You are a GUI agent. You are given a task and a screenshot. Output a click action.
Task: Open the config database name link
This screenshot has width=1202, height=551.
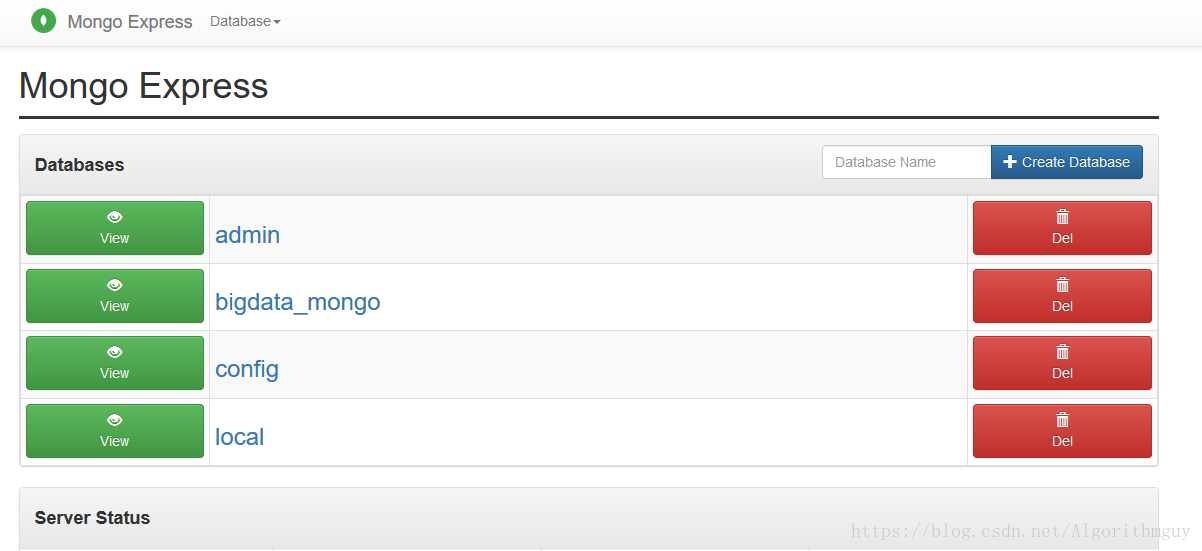pos(247,369)
